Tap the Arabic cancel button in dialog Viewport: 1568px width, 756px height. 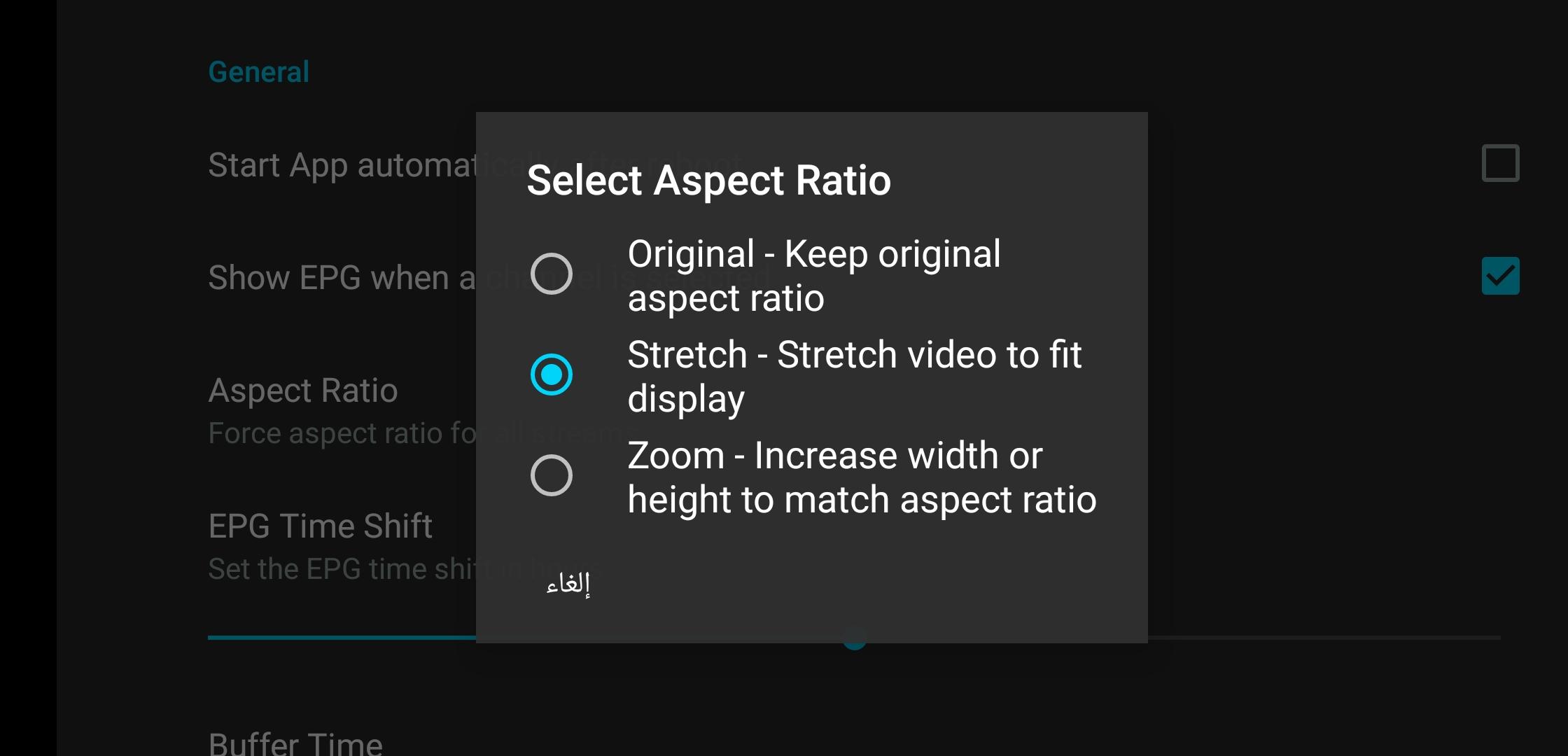tap(568, 583)
